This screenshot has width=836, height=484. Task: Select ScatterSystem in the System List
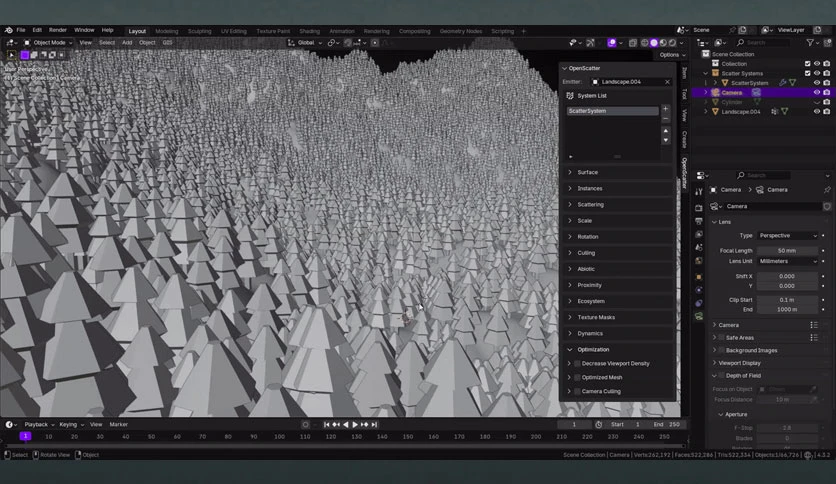[612, 111]
